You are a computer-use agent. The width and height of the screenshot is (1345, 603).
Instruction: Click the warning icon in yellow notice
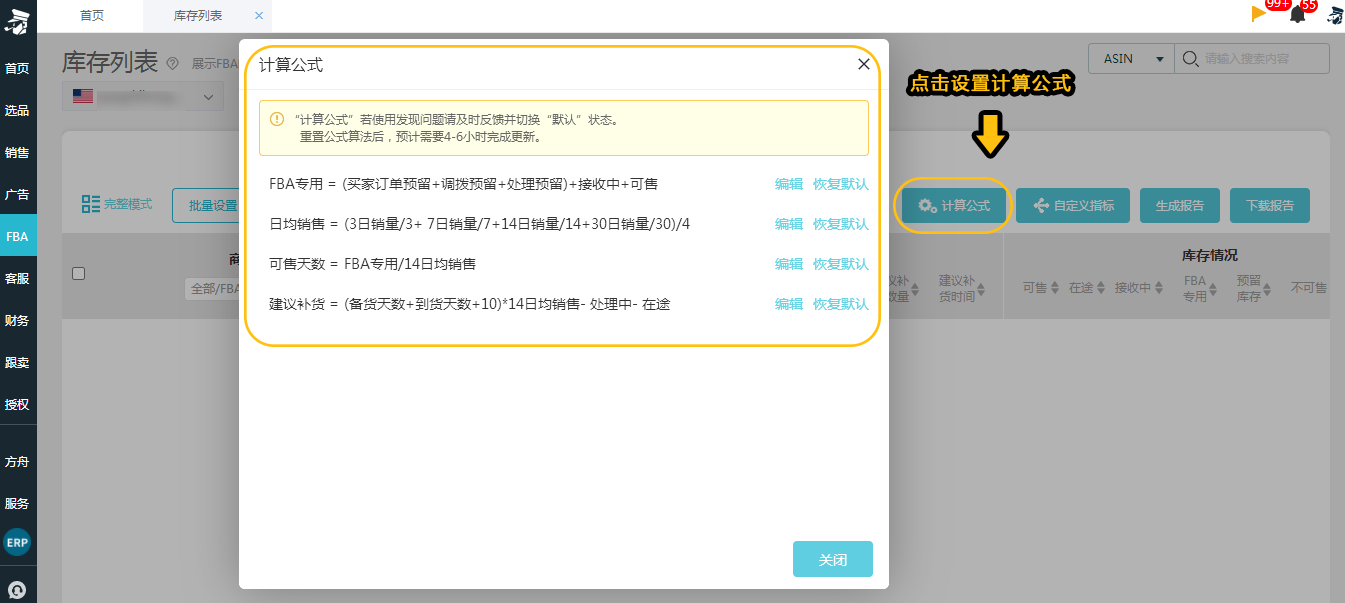pos(277,119)
